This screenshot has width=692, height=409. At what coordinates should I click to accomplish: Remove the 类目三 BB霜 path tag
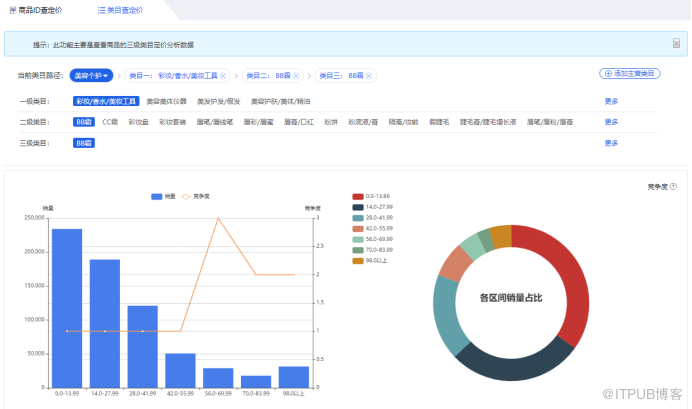[370, 75]
